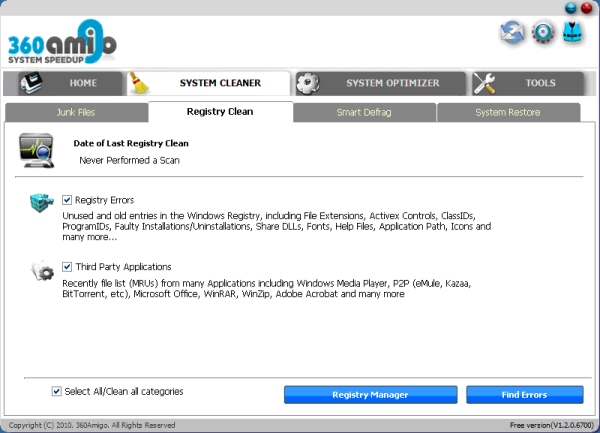Viewport: 600px width, 433px height.
Task: Click the 360Amigo System Speedup logo
Action: 62,42
